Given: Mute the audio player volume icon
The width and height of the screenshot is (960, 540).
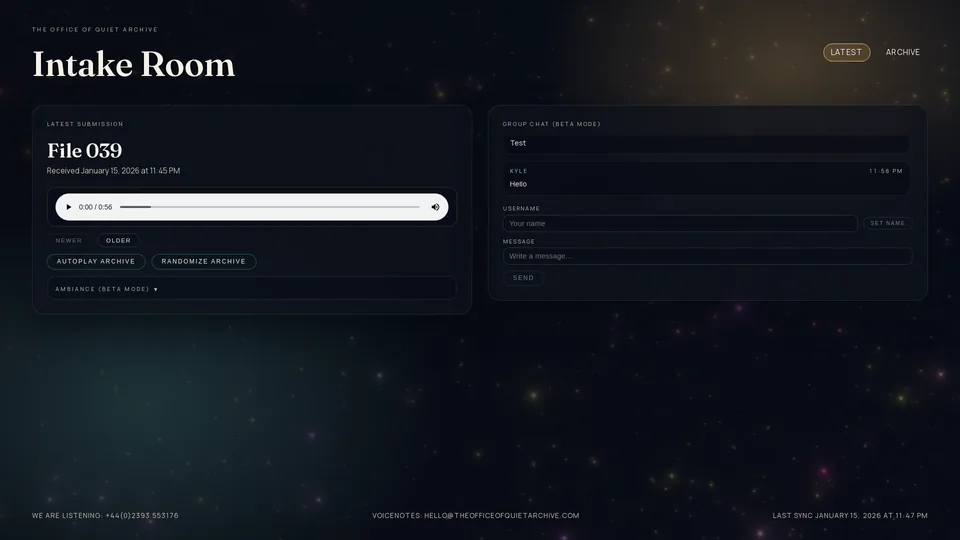Looking at the screenshot, I should click(435, 207).
